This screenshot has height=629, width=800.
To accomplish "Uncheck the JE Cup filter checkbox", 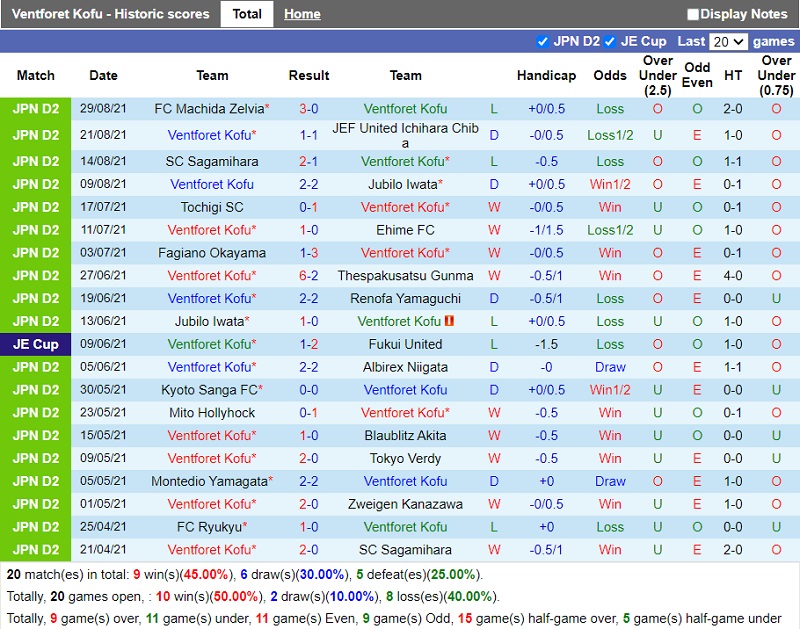I will tap(609, 41).
